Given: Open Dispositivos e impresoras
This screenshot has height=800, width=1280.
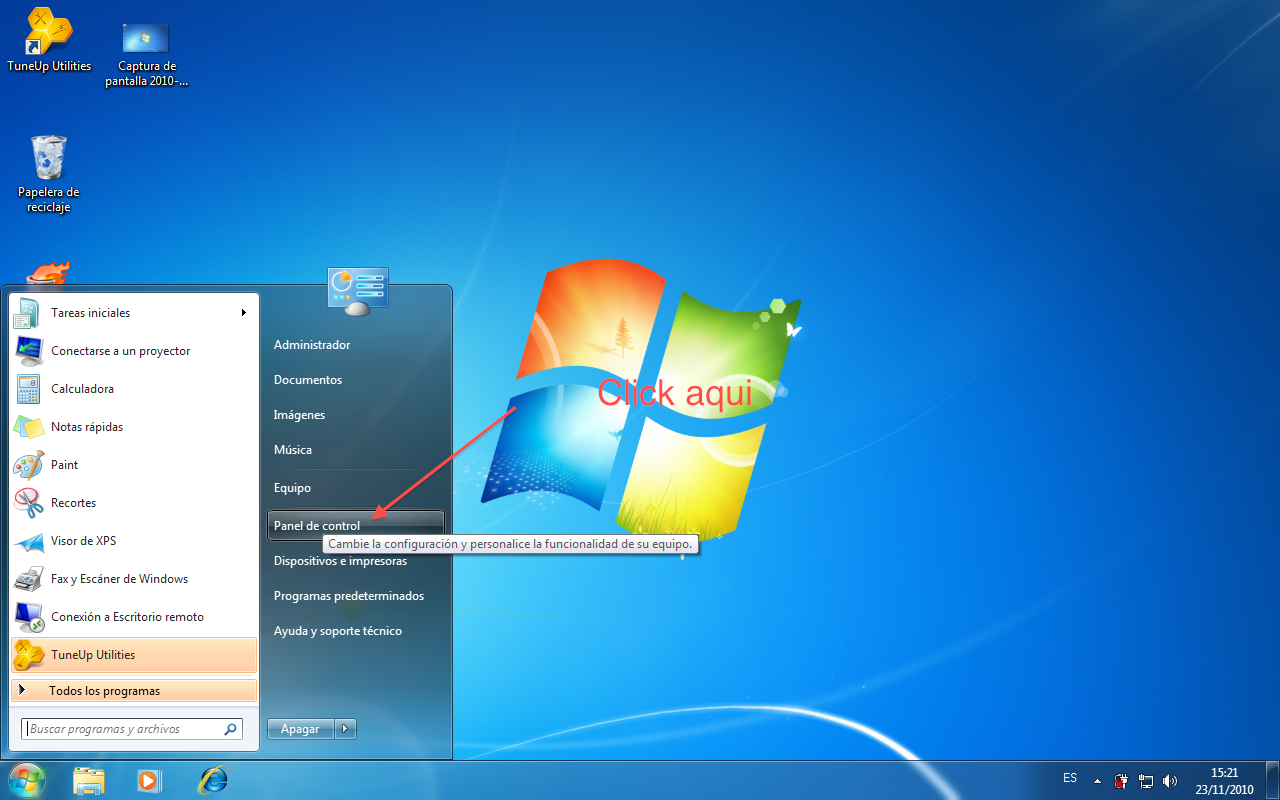Looking at the screenshot, I should 355,561.
